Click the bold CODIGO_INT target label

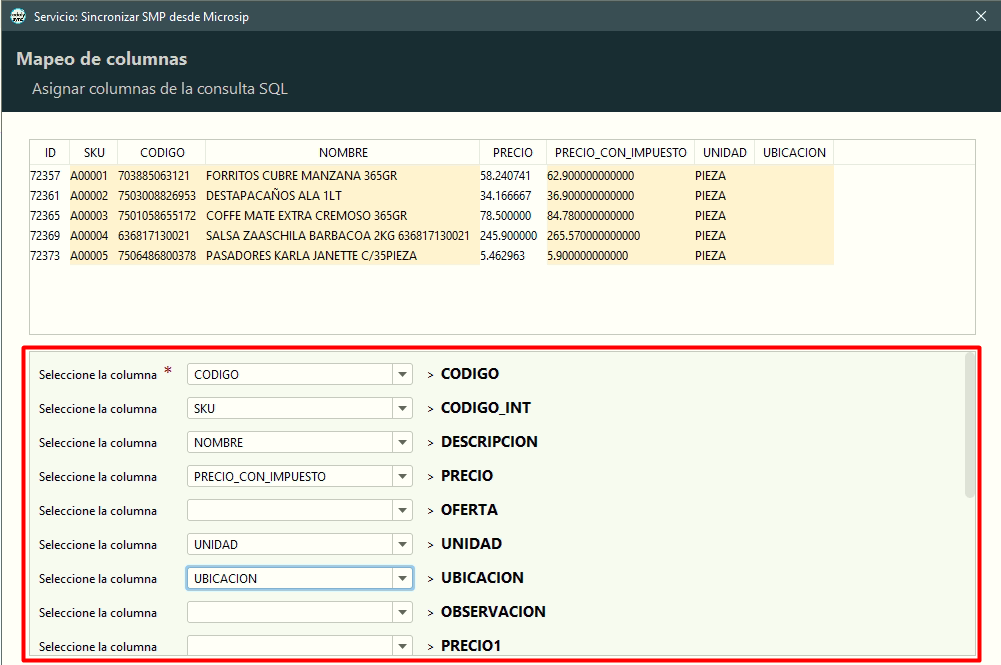(x=486, y=408)
